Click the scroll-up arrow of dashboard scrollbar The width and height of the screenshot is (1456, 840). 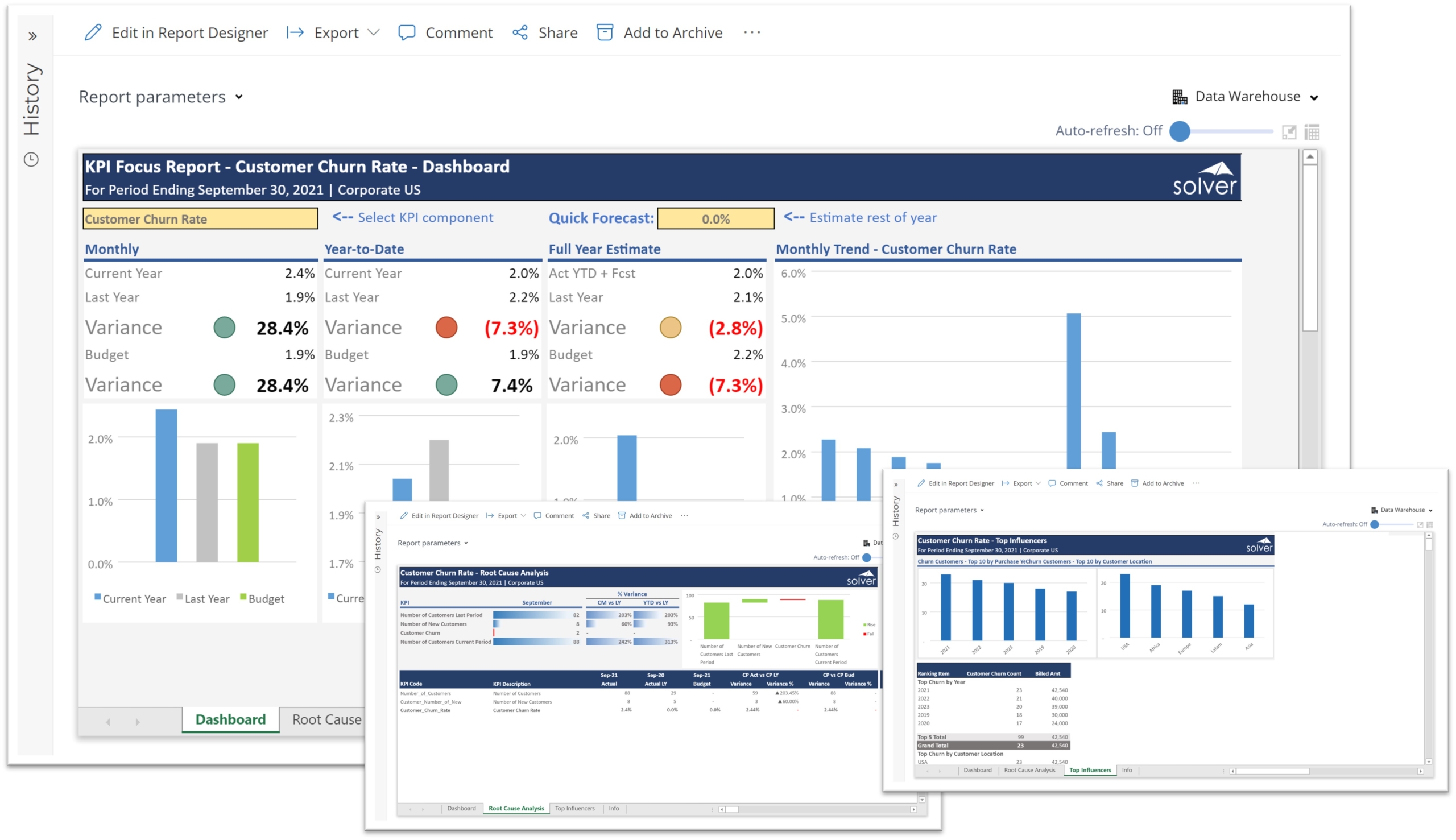1310,157
